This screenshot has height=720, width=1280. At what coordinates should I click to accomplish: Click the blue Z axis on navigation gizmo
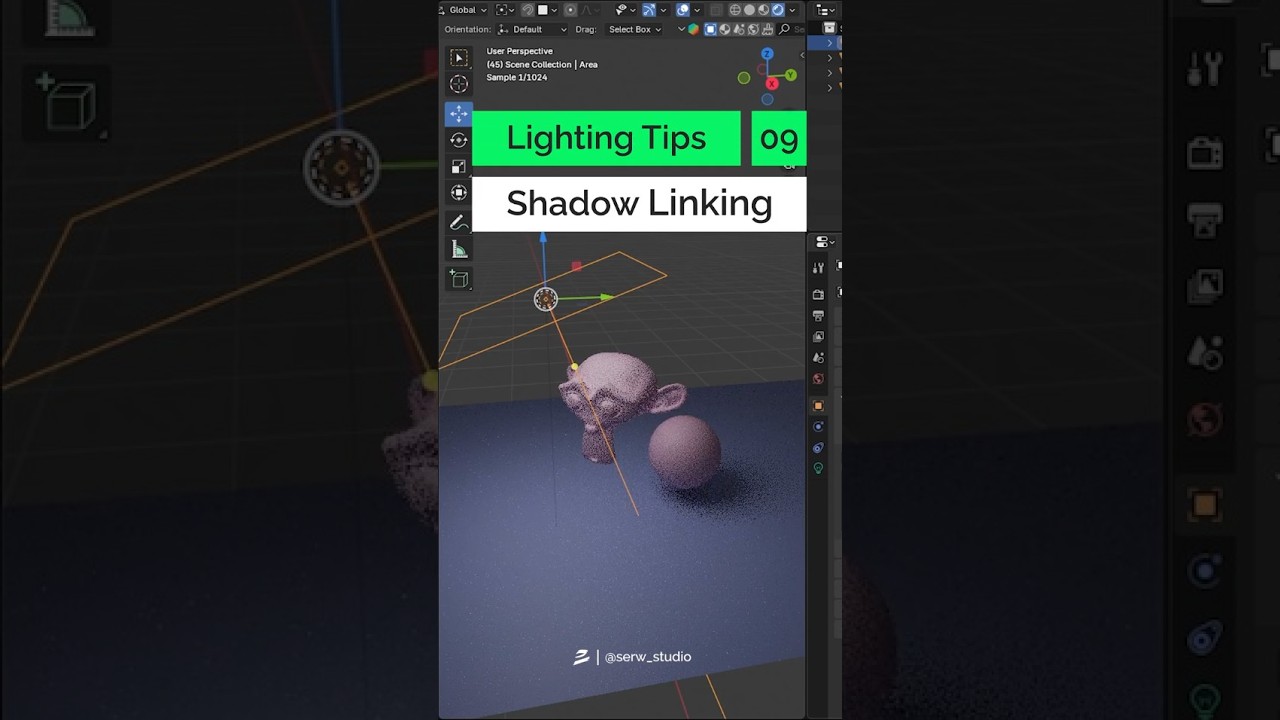(767, 54)
